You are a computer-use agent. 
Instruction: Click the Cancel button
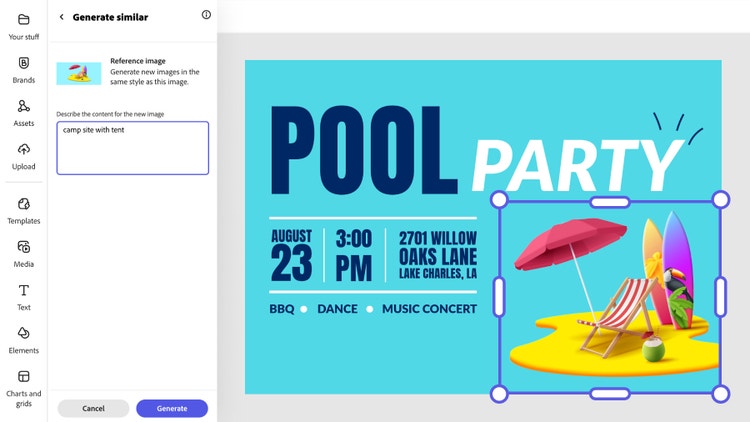tap(93, 408)
